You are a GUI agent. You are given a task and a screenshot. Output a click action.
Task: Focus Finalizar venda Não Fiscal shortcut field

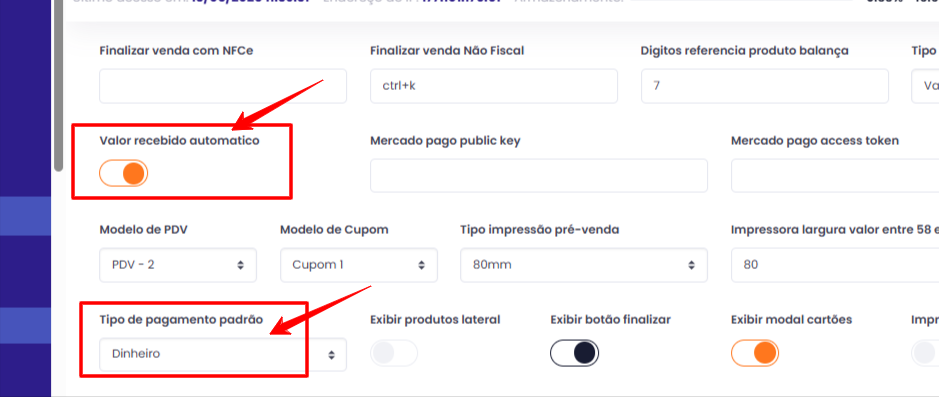tap(494, 86)
